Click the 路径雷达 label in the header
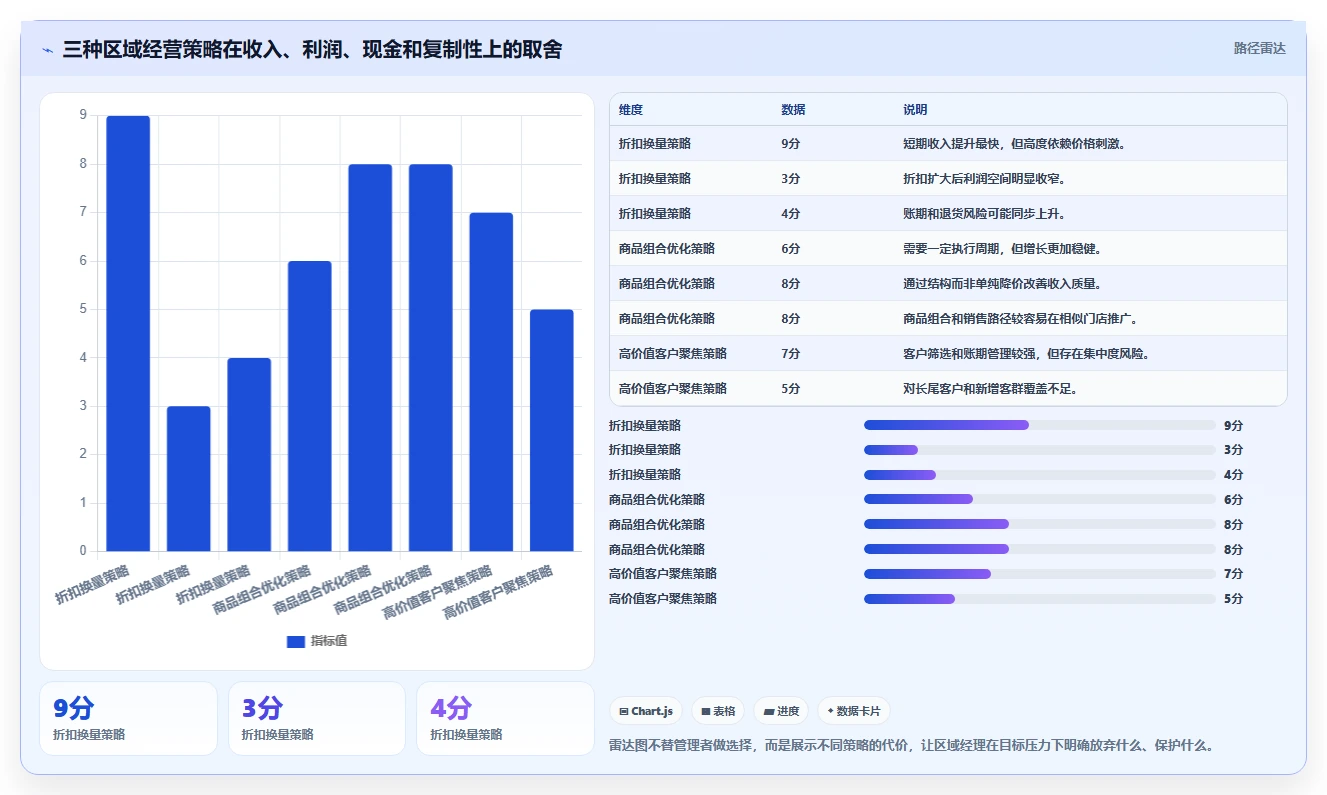Screen dimensions: 1327x795 pyautogui.click(x=1259, y=48)
